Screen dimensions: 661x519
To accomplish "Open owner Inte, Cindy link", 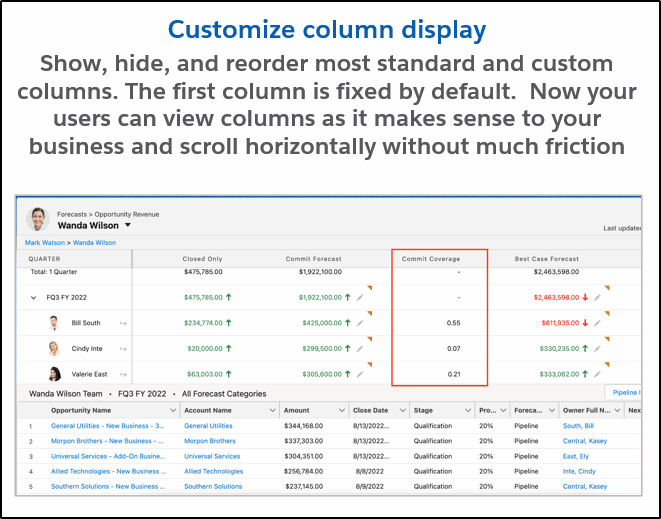I will click(579, 471).
